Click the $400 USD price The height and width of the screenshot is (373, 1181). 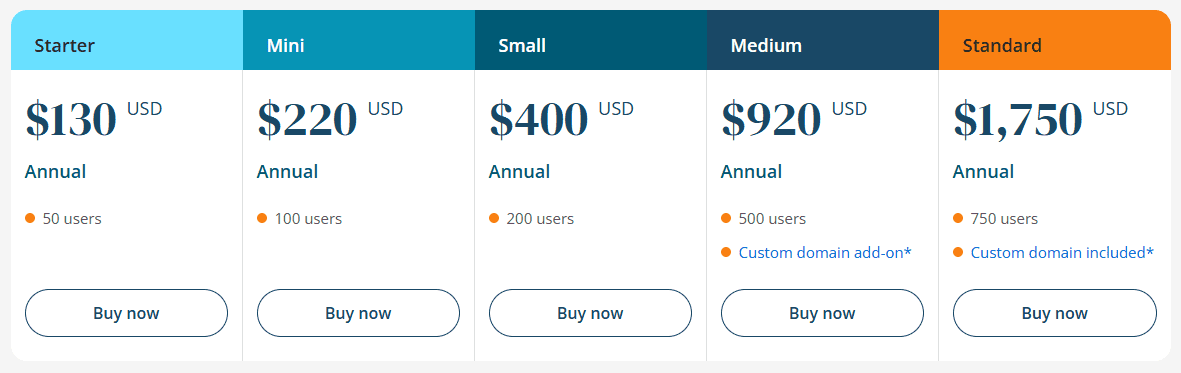tap(561, 118)
